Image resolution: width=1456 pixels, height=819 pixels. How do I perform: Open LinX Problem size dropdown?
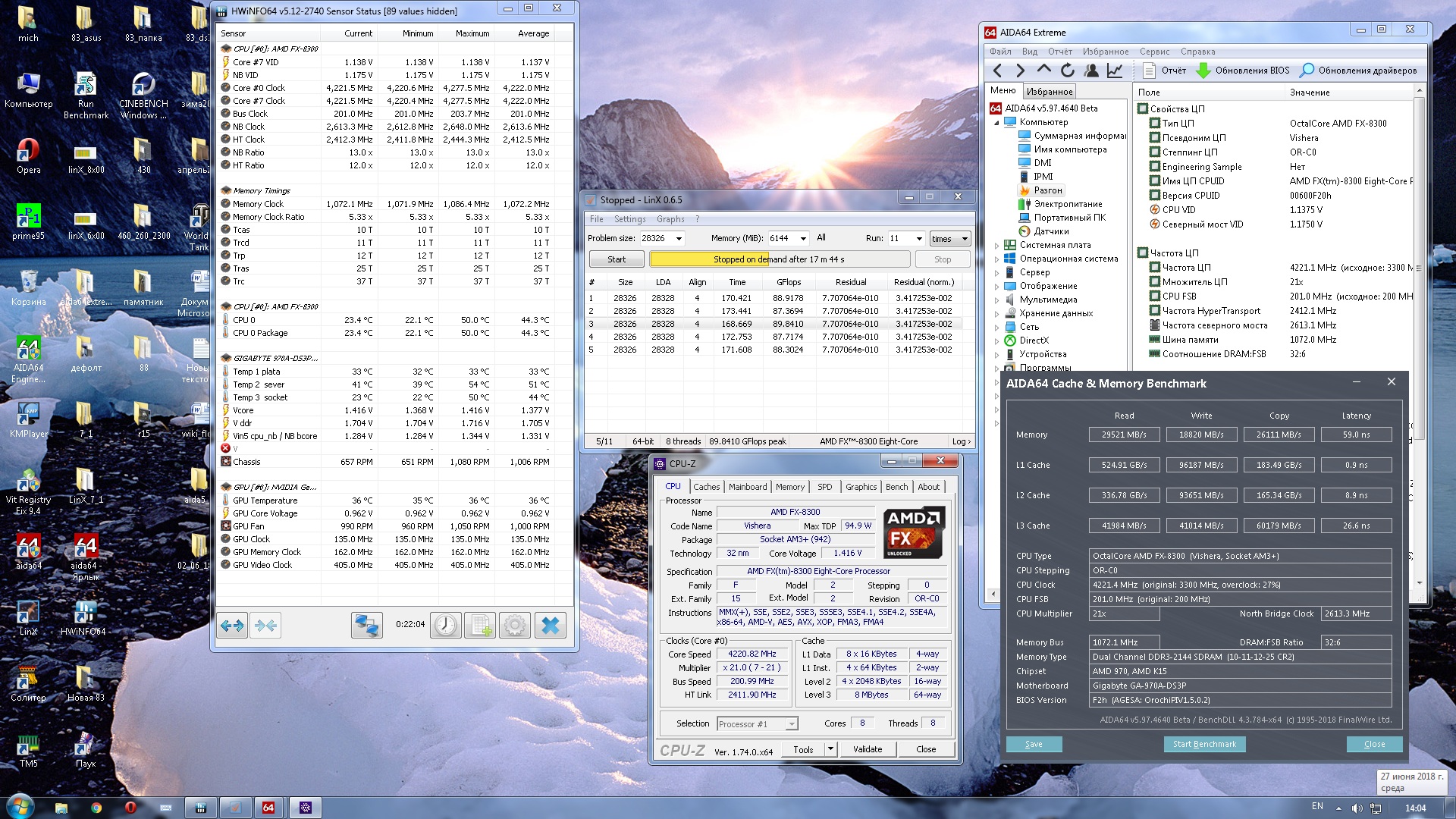[x=679, y=238]
